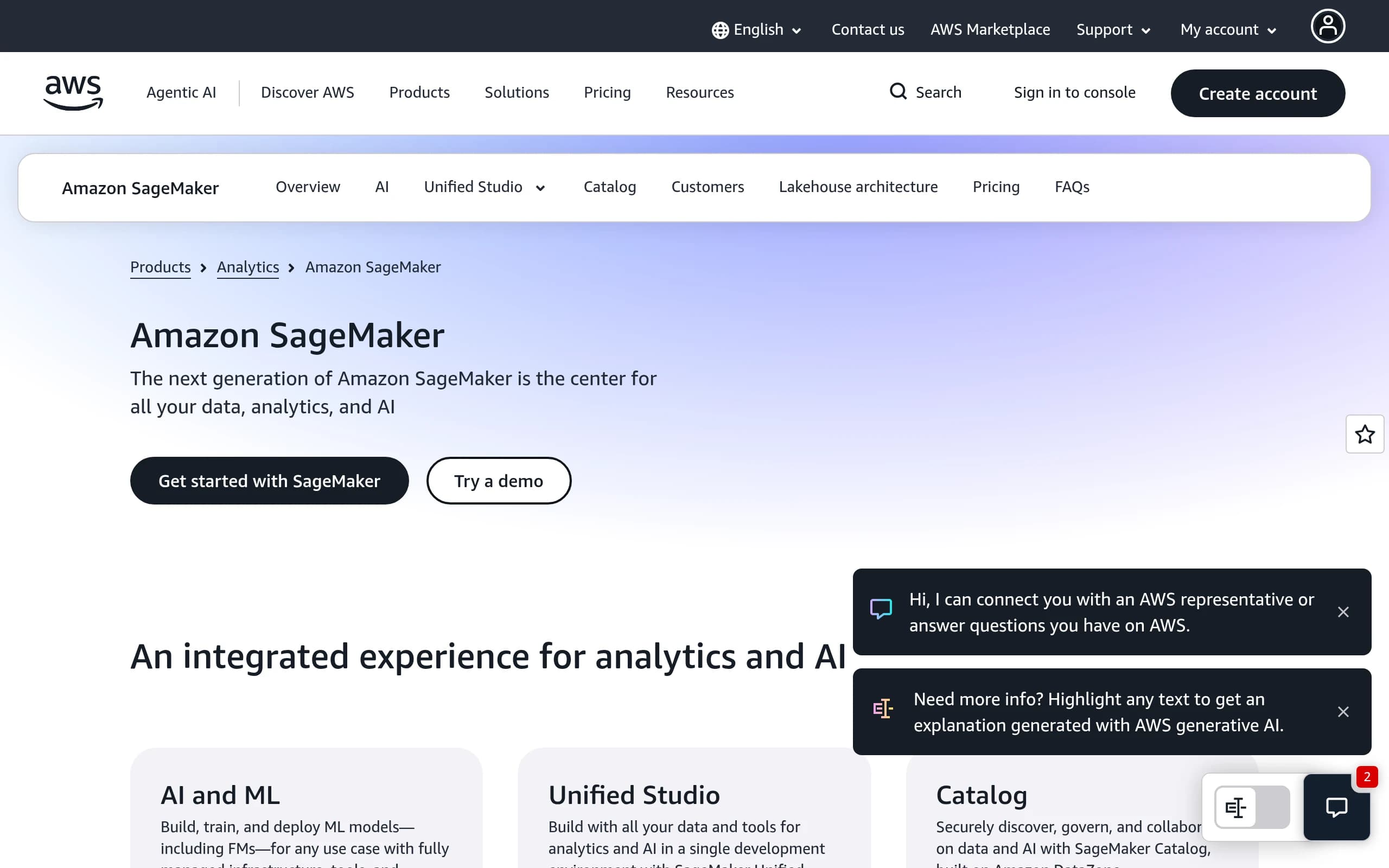The height and width of the screenshot is (868, 1389).
Task: Select the Customers tab
Action: [708, 187]
